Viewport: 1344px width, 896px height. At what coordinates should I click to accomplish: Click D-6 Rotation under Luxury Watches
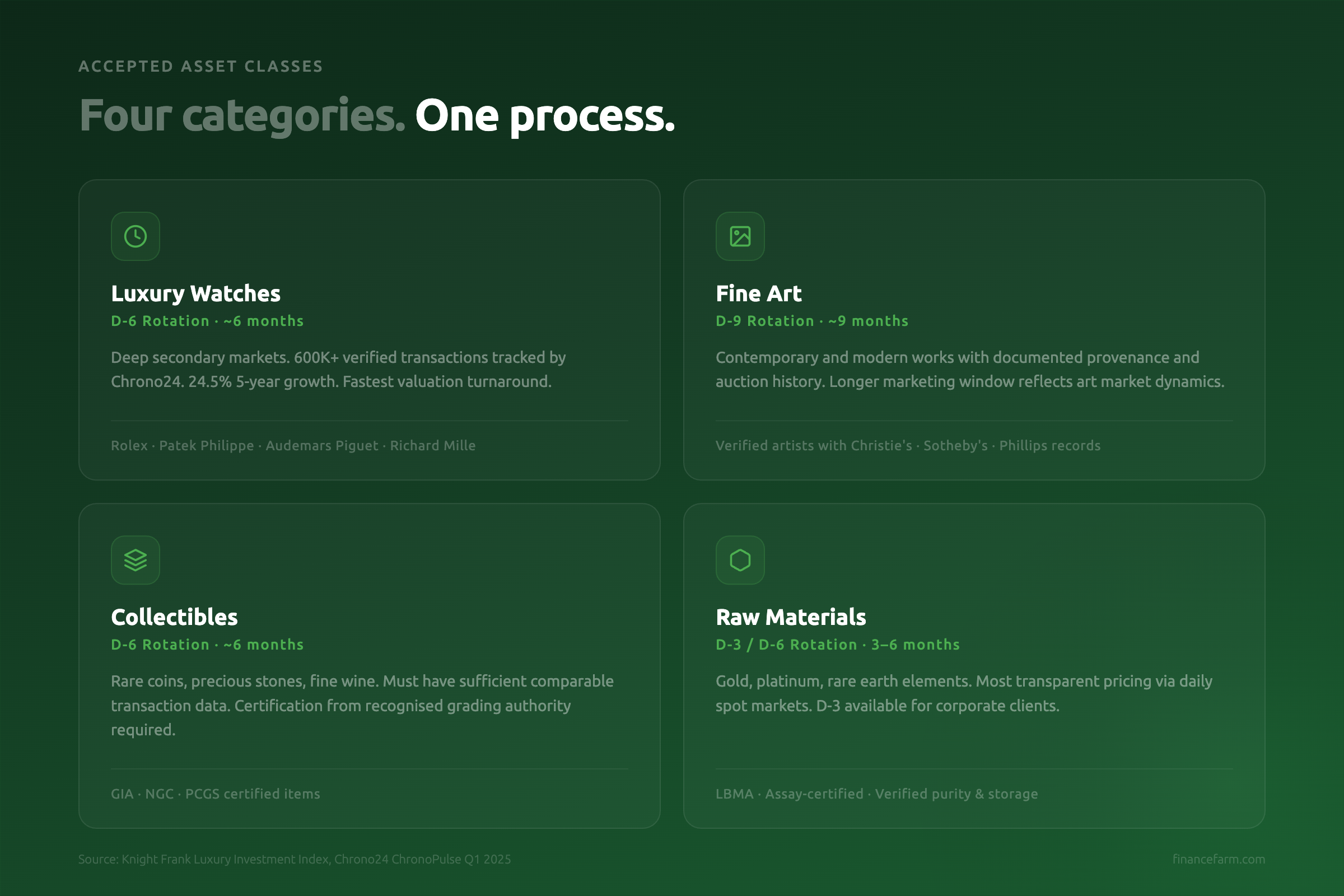[207, 321]
